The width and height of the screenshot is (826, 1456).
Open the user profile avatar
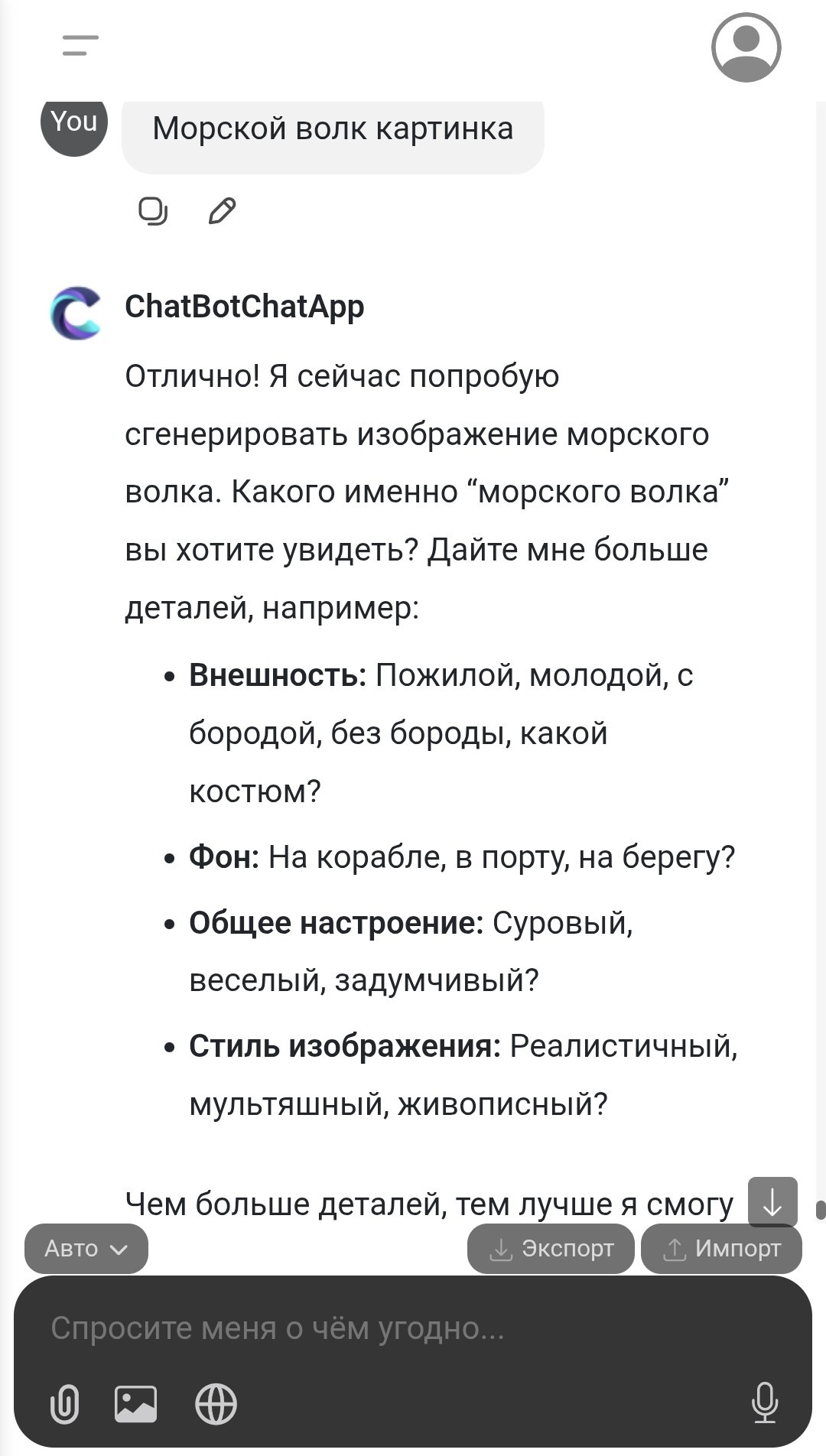tap(746, 47)
